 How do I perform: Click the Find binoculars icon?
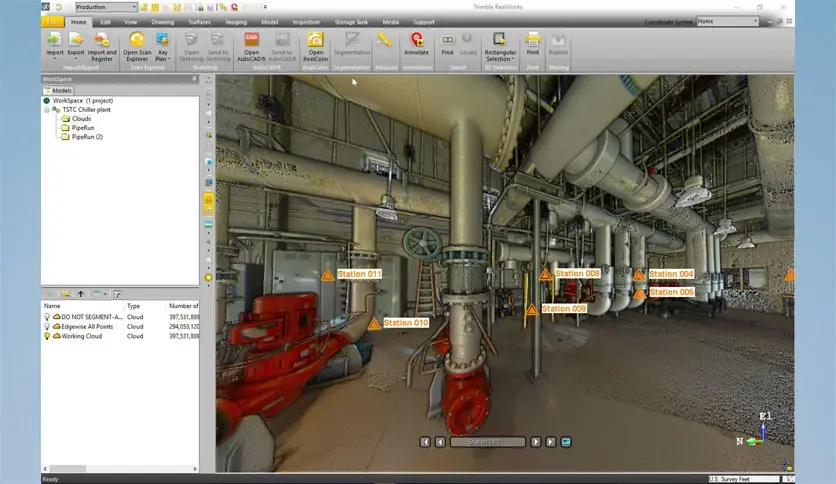(446, 40)
